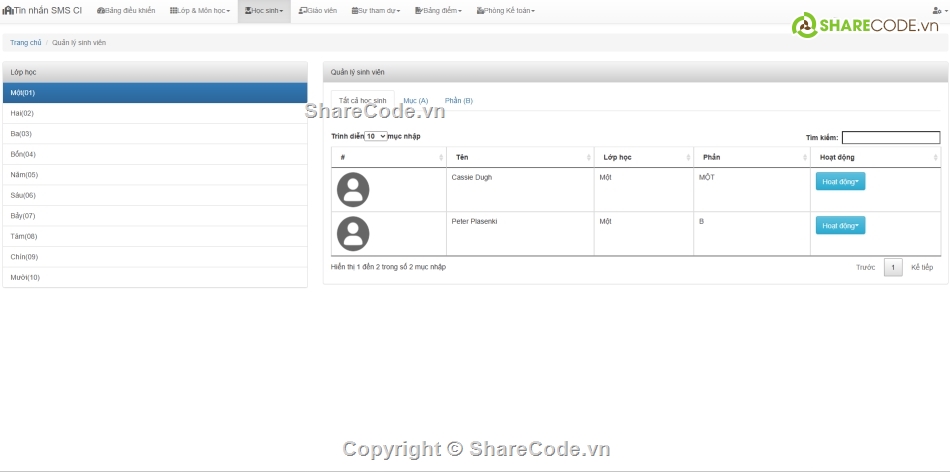This screenshot has height=472, width=950.
Task: Click Cassie Dugh's avatar picture
Action: click(x=353, y=190)
